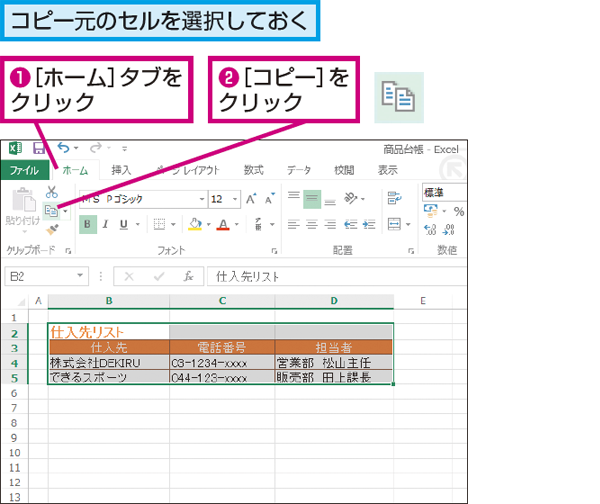Click the Cut scissors icon
Screen dimensions: 600x504
[51, 192]
